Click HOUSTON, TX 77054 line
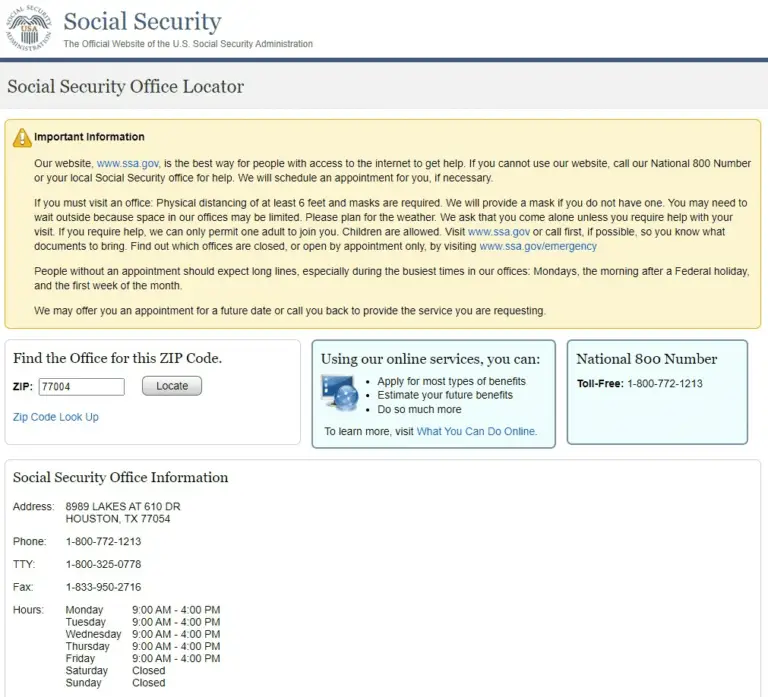The image size is (768, 697). click(x=118, y=519)
